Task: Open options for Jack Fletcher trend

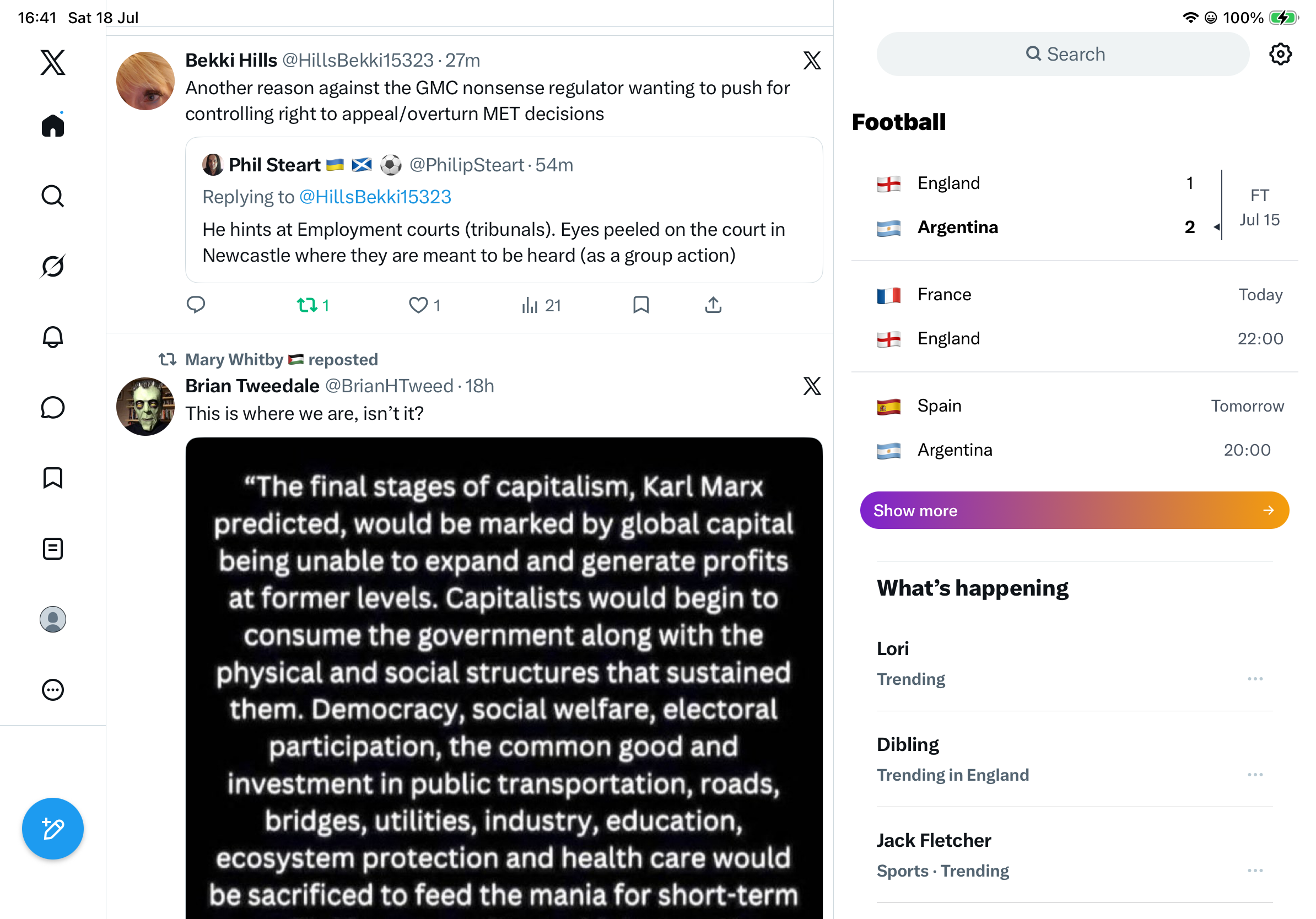Action: [x=1255, y=871]
